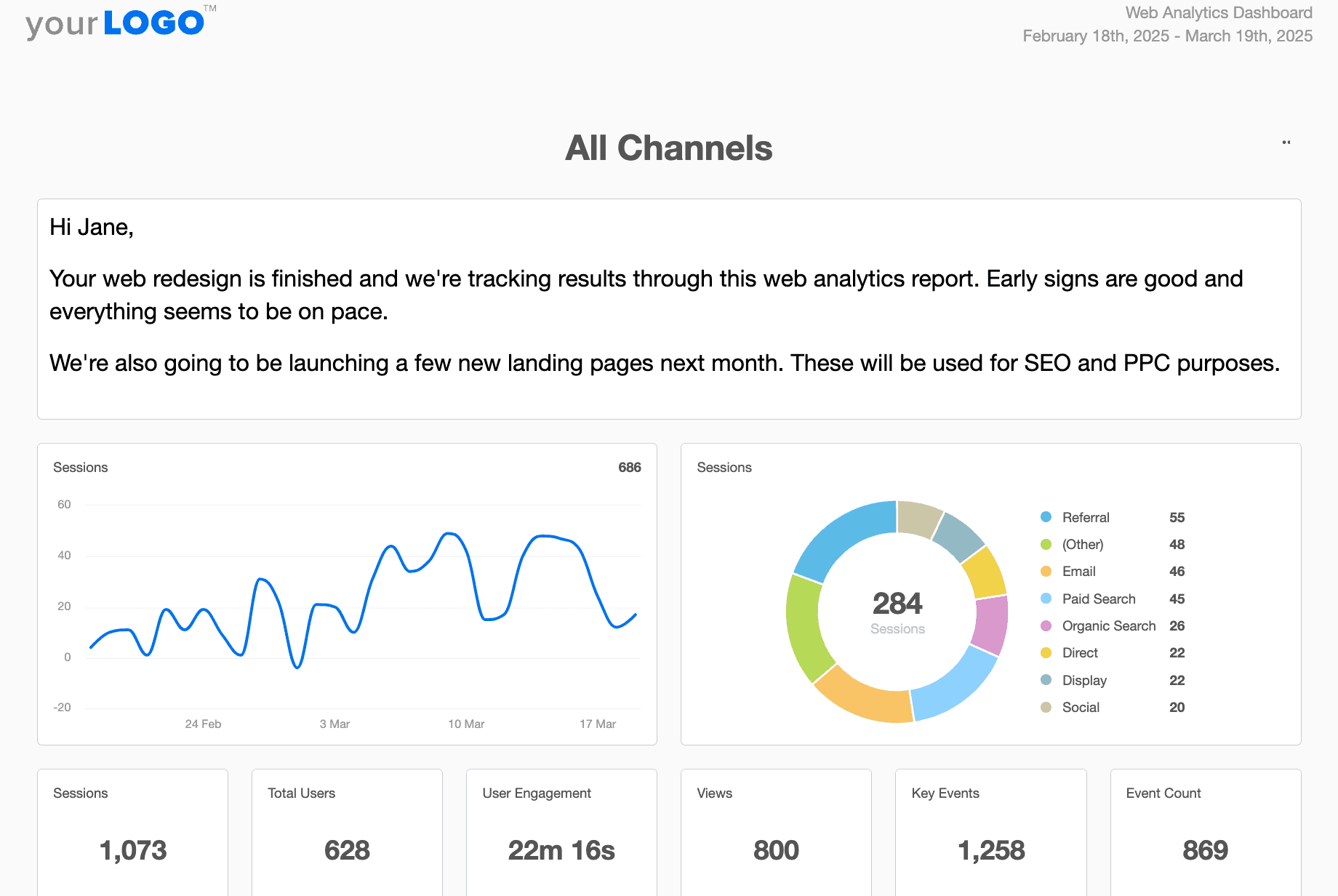Click the All Channels section heading
1338x896 pixels.
pos(668,148)
